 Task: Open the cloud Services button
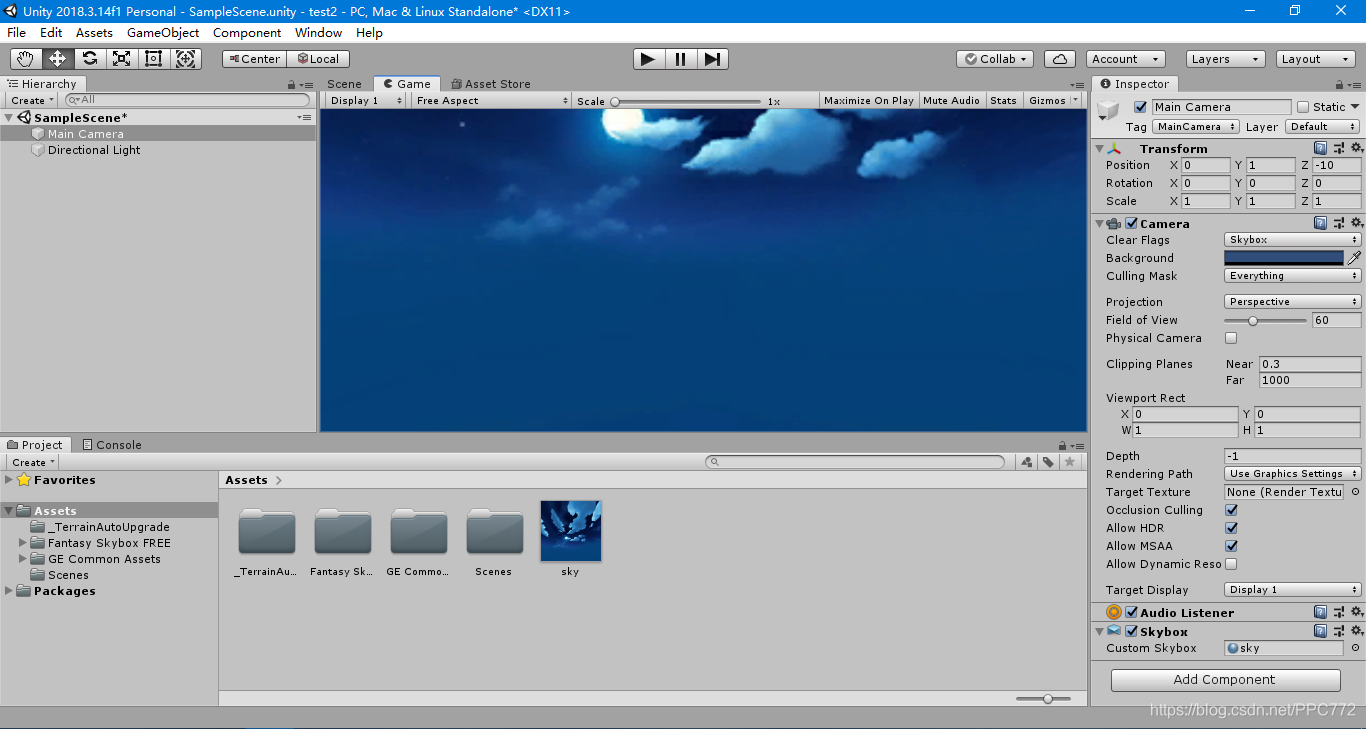1060,59
